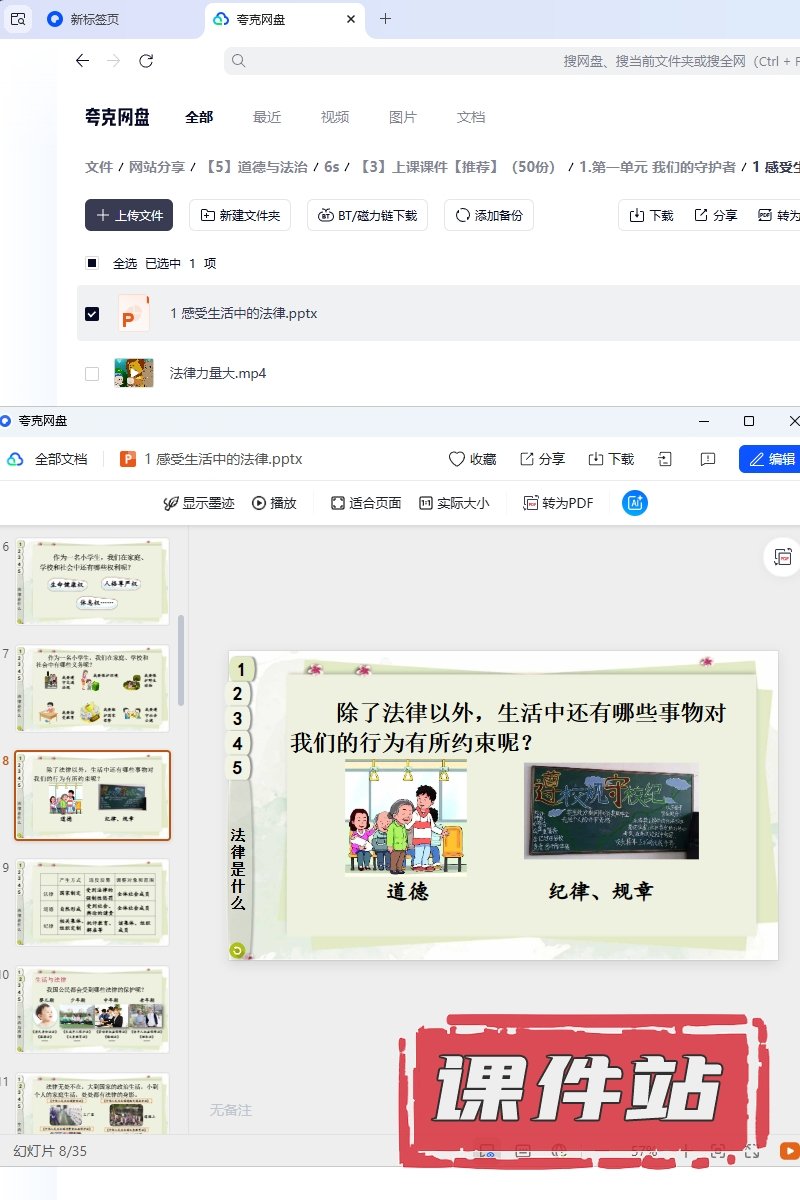
Task: Check the 法律力量大.mp4 file checkbox
Action: (x=92, y=374)
